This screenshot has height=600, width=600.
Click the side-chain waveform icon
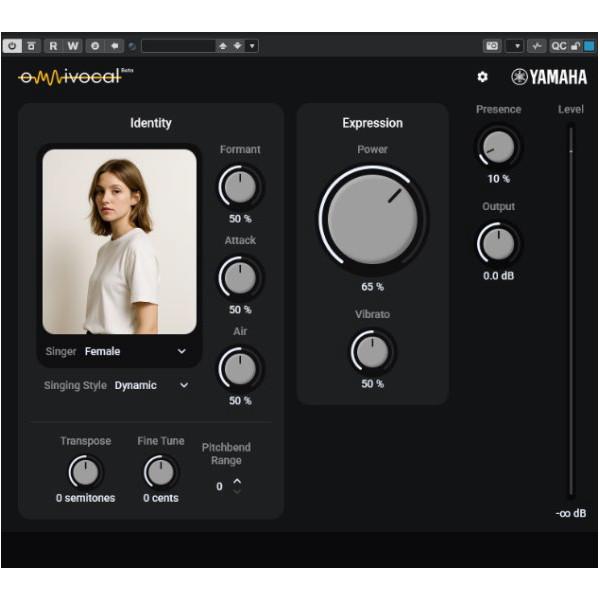point(537,46)
